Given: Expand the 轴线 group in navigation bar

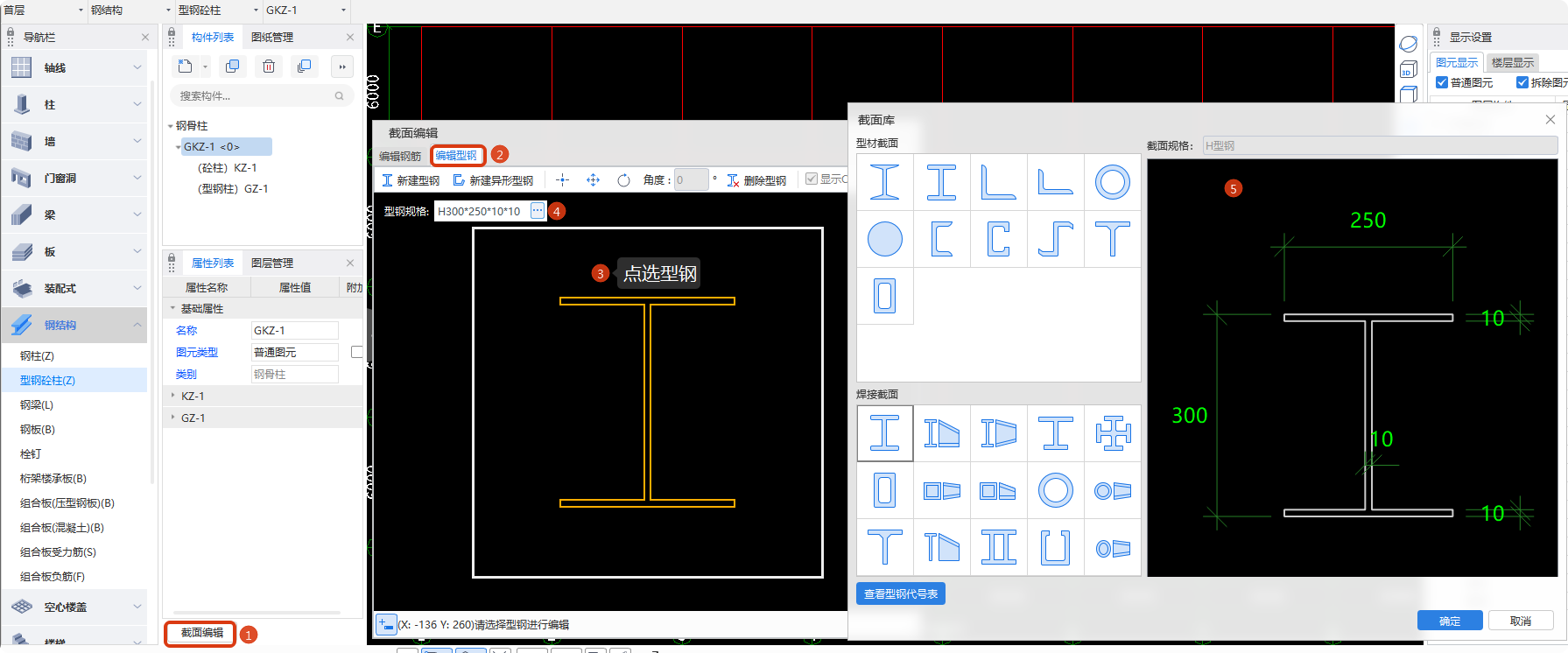Looking at the screenshot, I should click(x=137, y=67).
